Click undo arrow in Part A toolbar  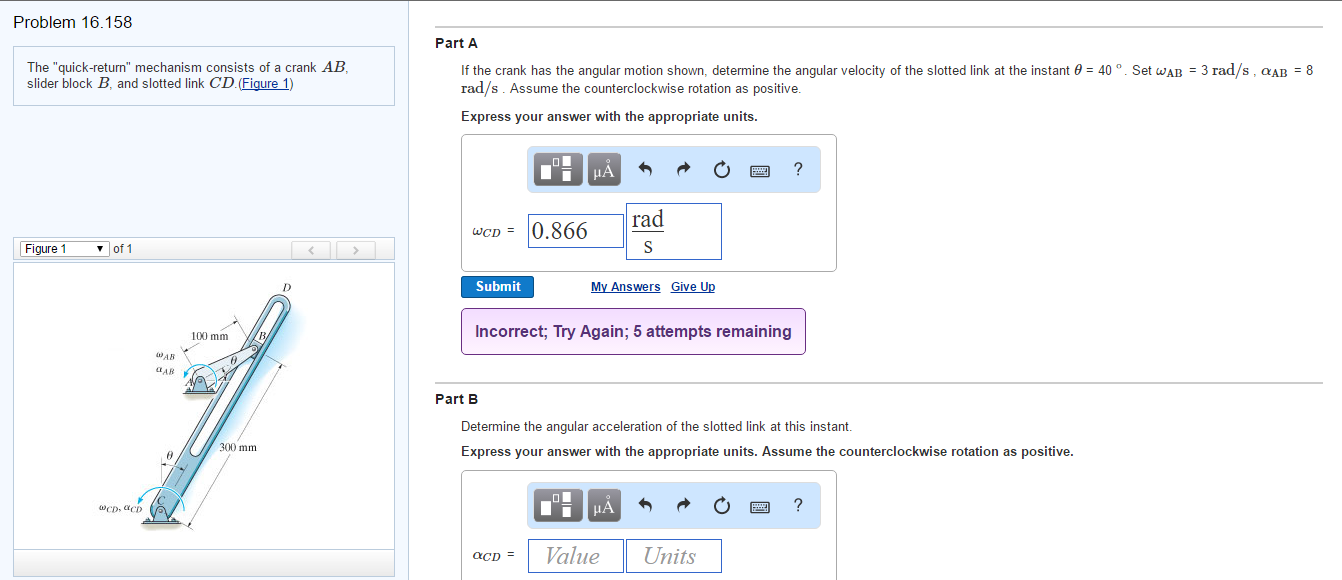tap(645, 170)
